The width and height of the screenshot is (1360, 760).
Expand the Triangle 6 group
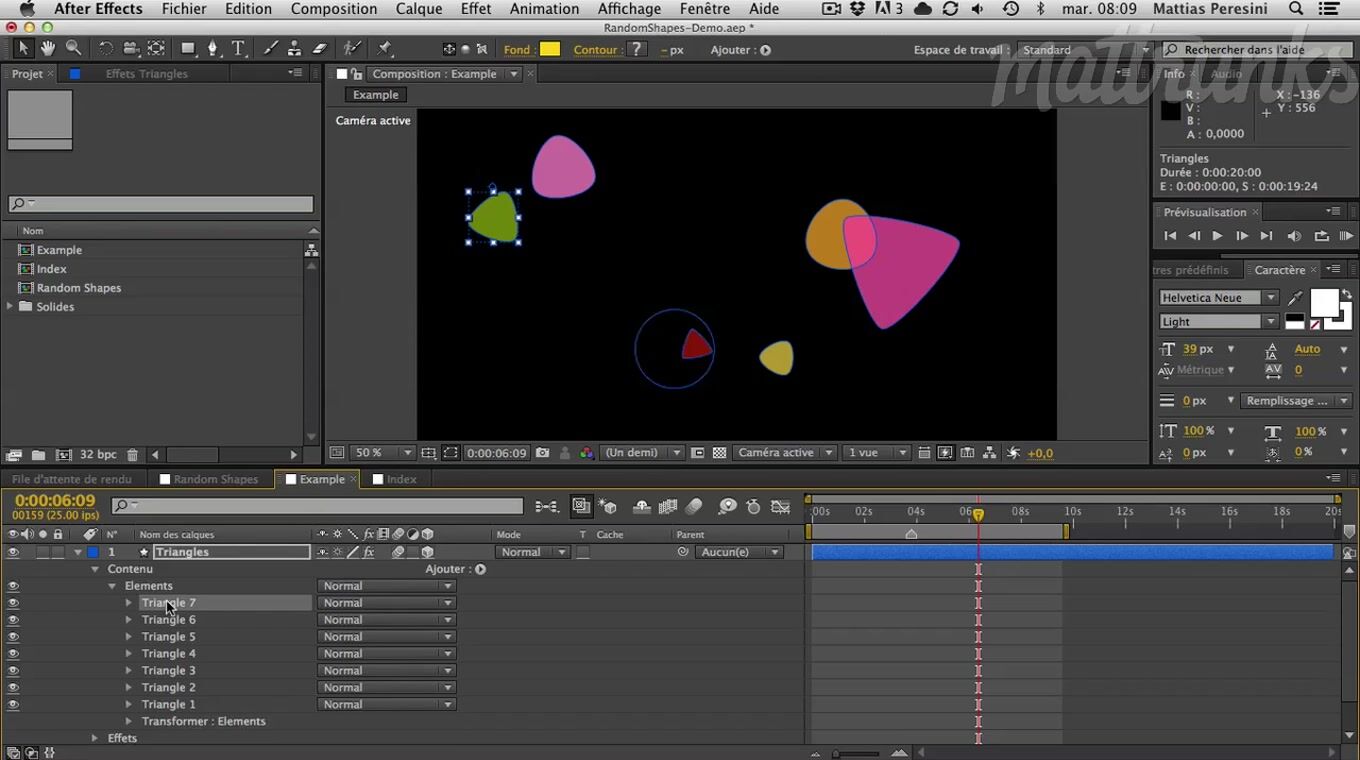pos(128,620)
